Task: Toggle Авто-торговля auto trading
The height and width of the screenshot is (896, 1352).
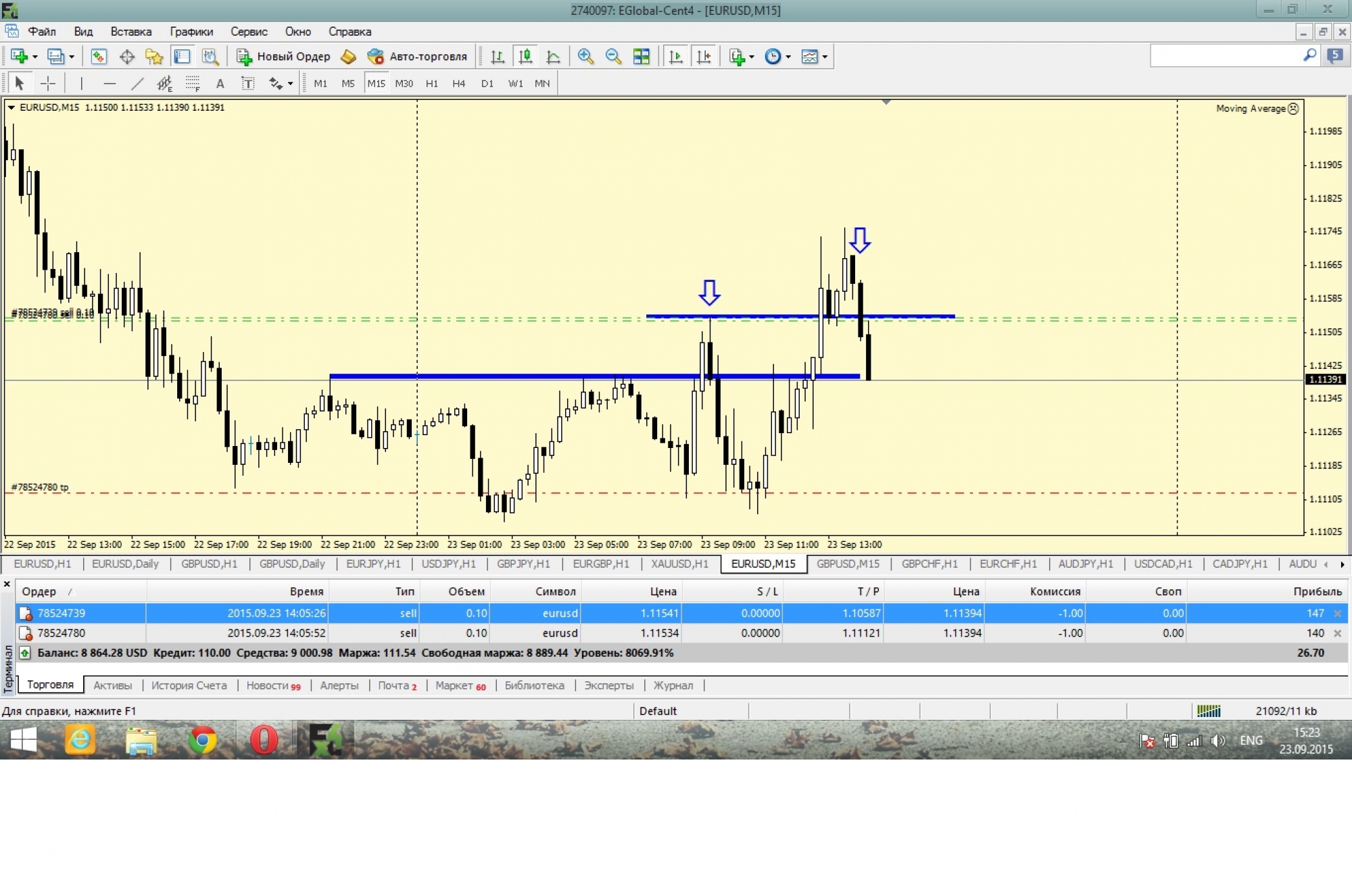Action: coord(417,57)
